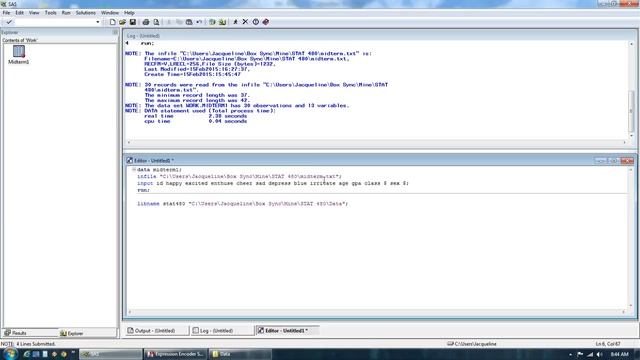Open the command box dropdown arrow
The height and width of the screenshot is (360, 640).
tap(98, 22)
